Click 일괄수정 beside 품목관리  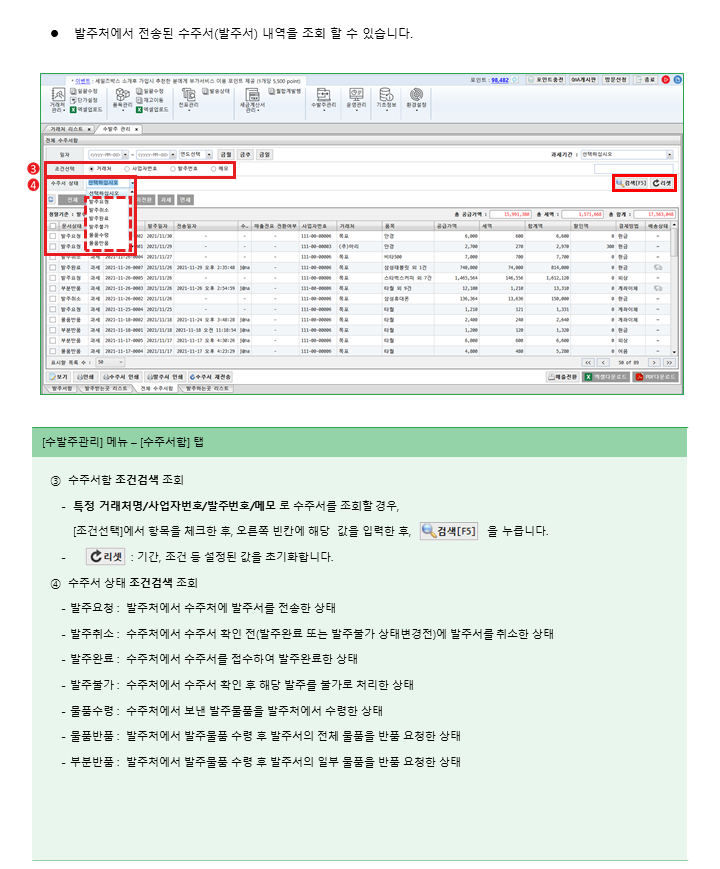(x=150, y=91)
